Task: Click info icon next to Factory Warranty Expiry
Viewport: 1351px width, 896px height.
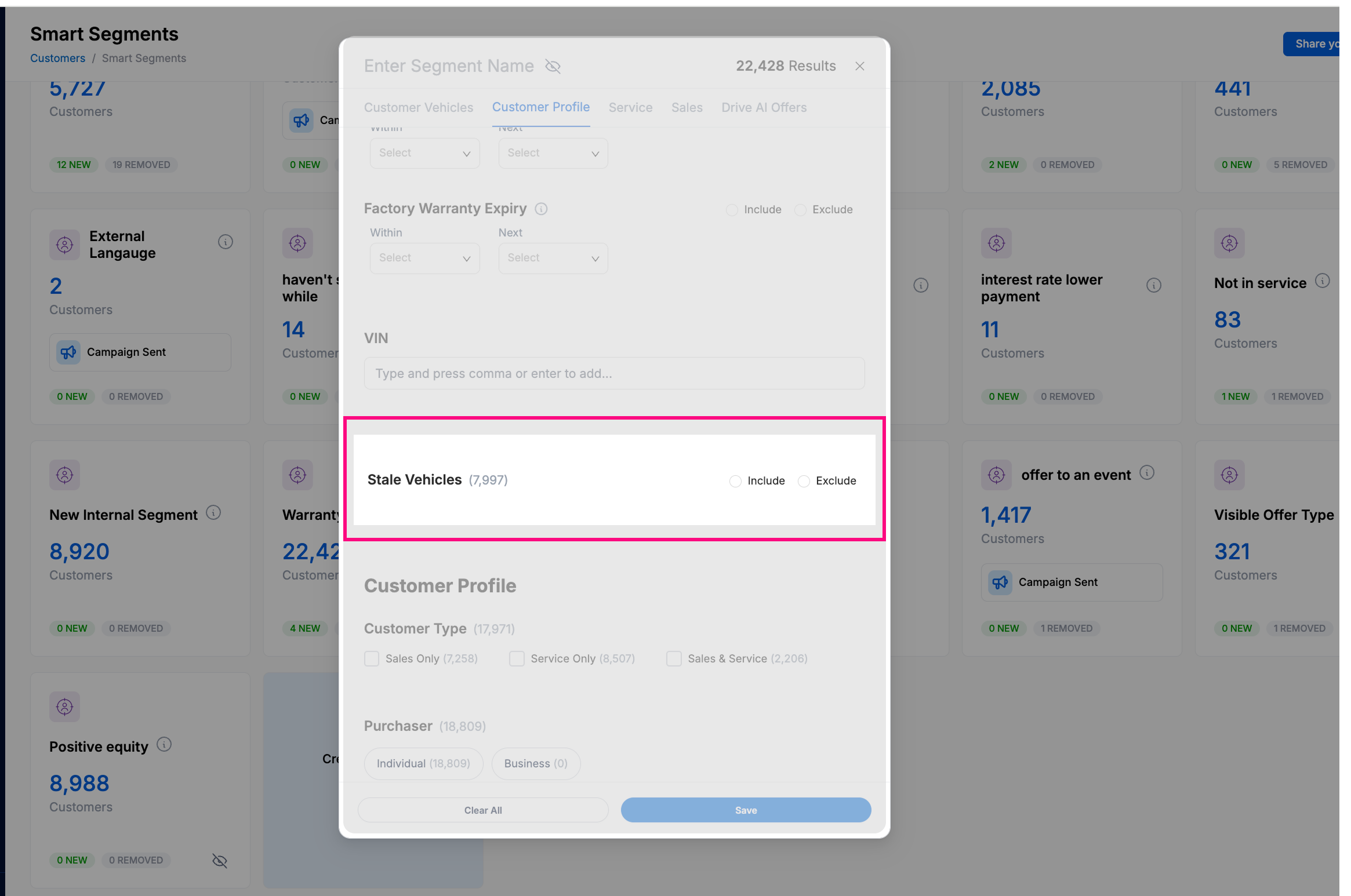Action: 541,209
